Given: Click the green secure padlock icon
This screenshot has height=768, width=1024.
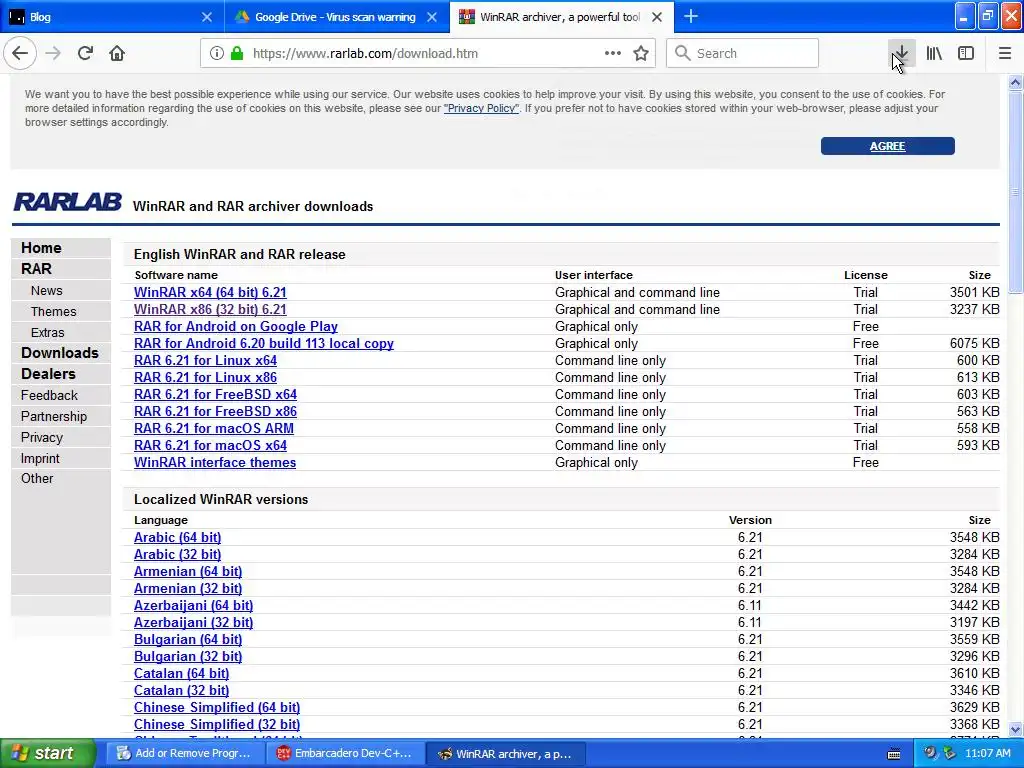Looking at the screenshot, I should (237, 54).
